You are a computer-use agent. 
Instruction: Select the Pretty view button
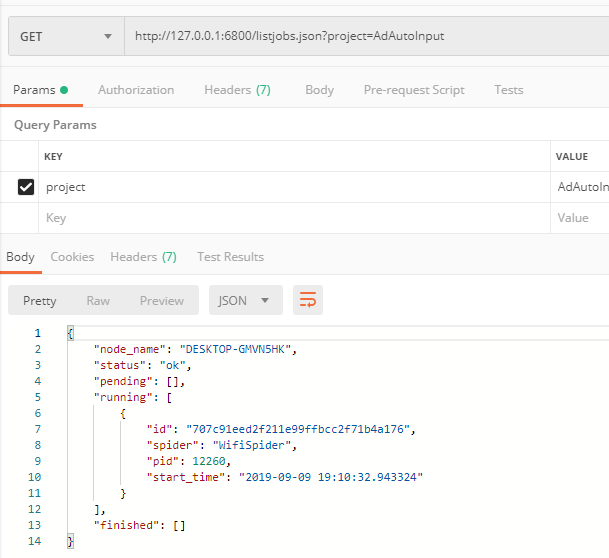(40, 300)
